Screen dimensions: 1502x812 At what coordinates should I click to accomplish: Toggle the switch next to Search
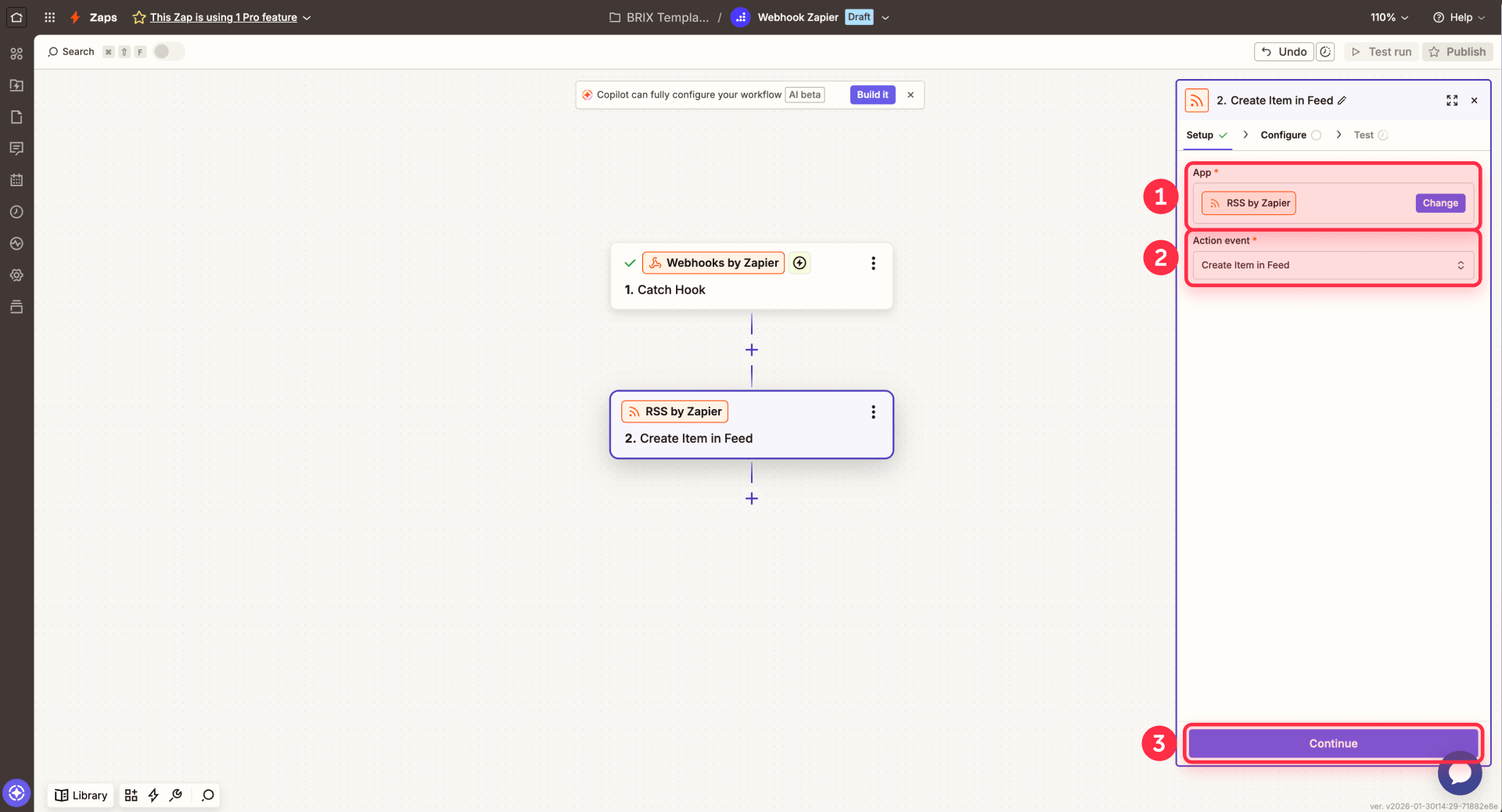[168, 52]
